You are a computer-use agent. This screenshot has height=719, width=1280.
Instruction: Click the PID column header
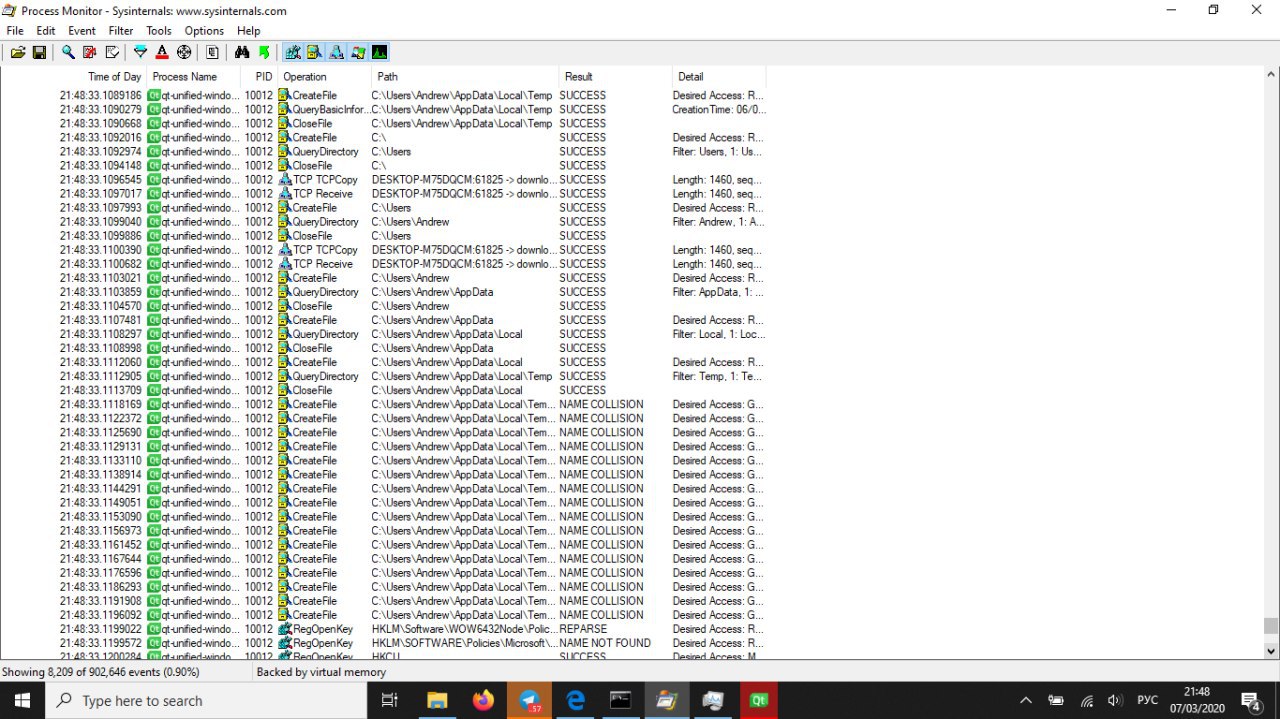[259, 76]
